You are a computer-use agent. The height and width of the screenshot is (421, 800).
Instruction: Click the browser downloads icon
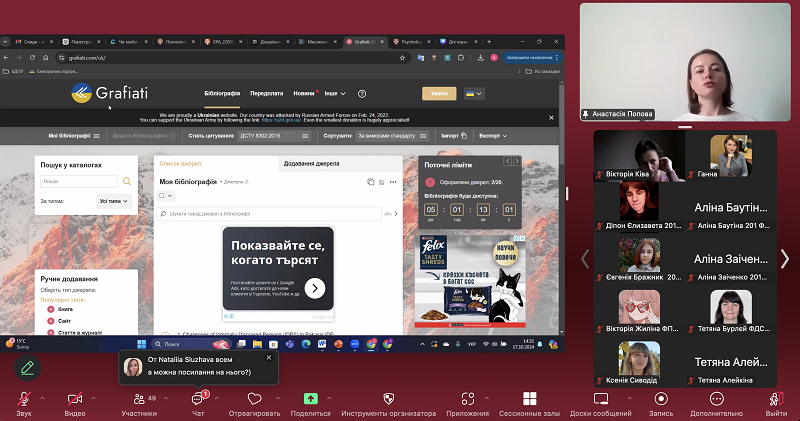(x=481, y=58)
